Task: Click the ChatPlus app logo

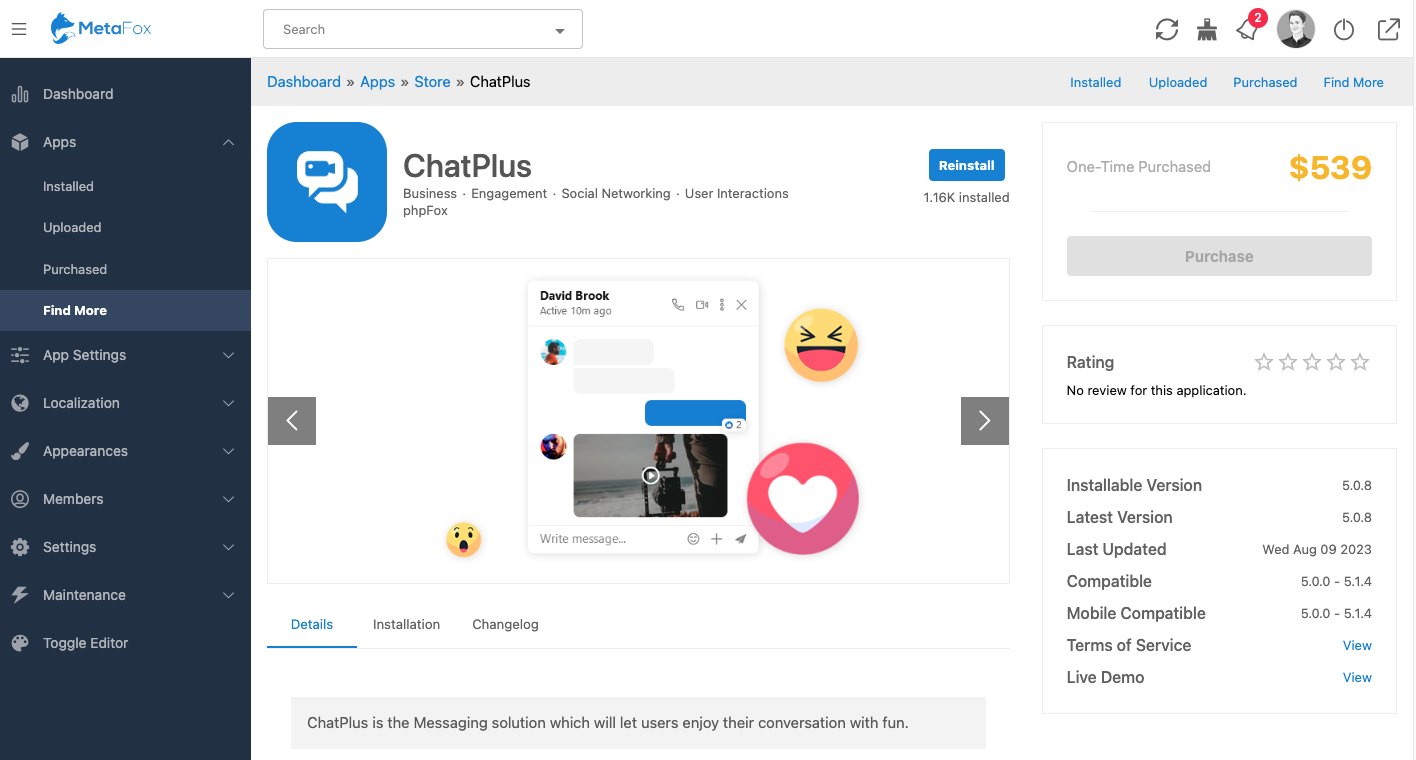Action: [x=327, y=182]
